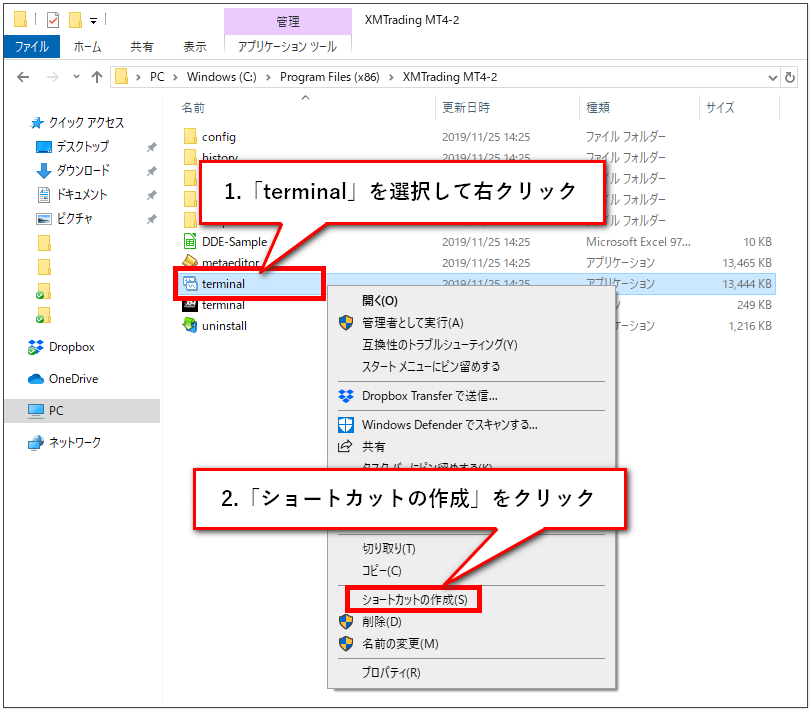Choose スタート メニューにピン留めする
This screenshot has height=712, width=812.
(431, 367)
